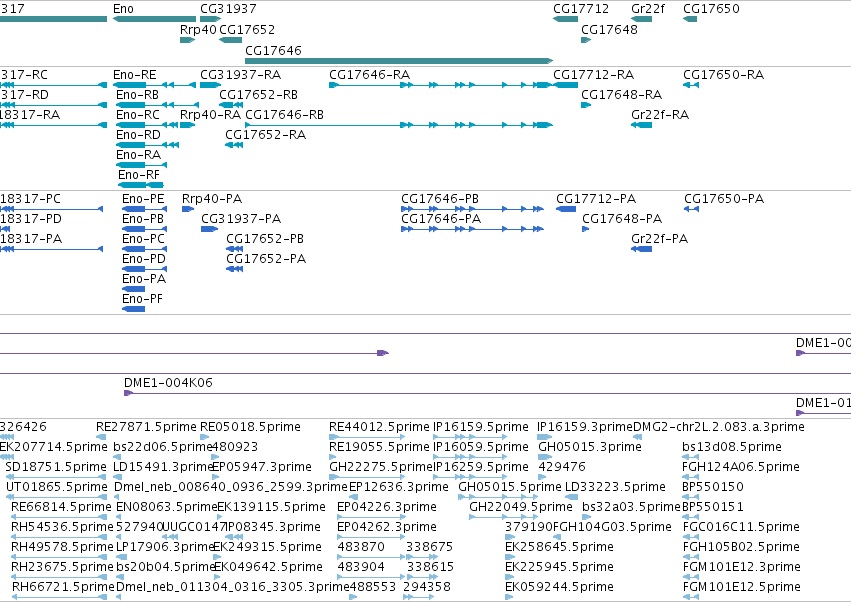
Task: Click the Gr22f-PA protein feature
Action: click(x=642, y=249)
